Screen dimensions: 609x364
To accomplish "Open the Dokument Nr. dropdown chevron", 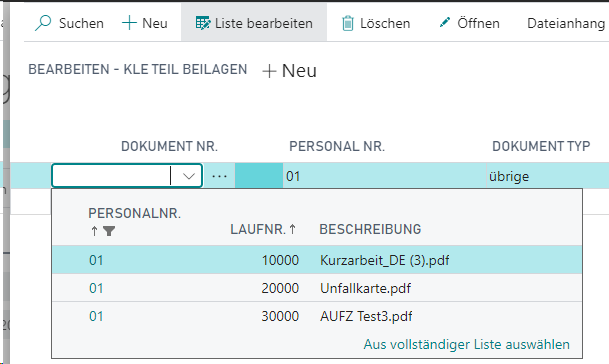I will (x=189, y=176).
